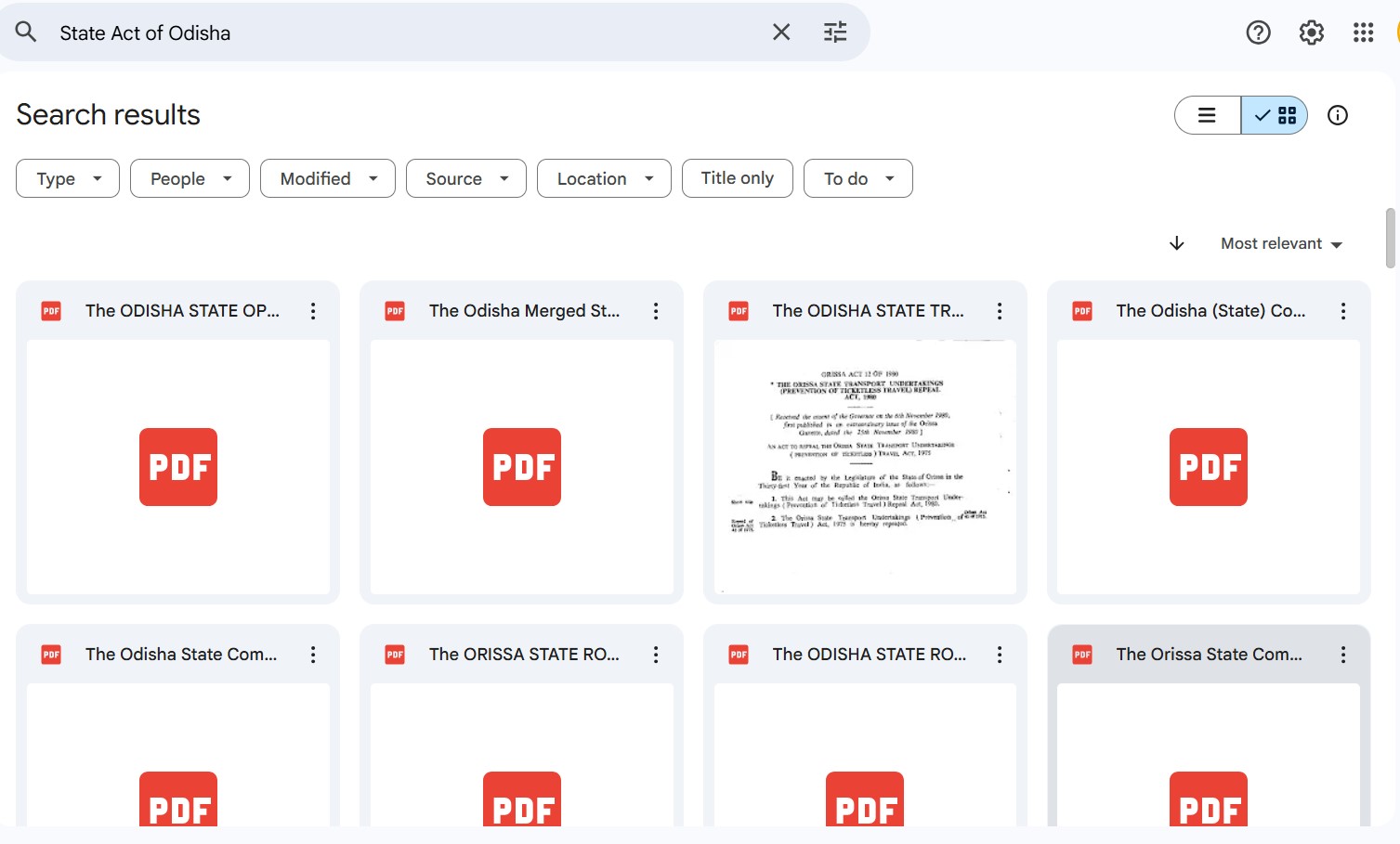Open more actions for The Odisha (State) Co... file
The image size is (1400, 844).
pyautogui.click(x=1343, y=311)
